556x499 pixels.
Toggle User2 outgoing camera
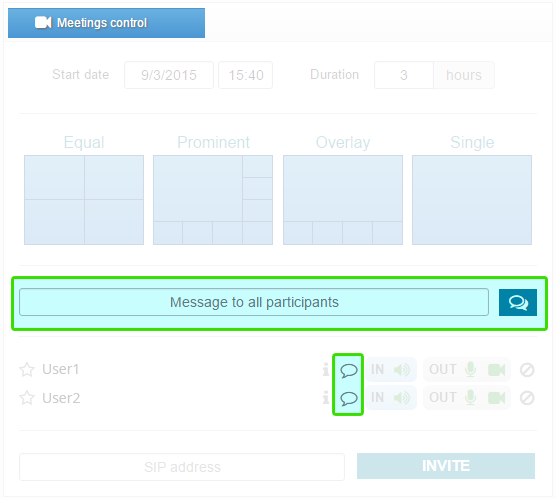click(496, 398)
